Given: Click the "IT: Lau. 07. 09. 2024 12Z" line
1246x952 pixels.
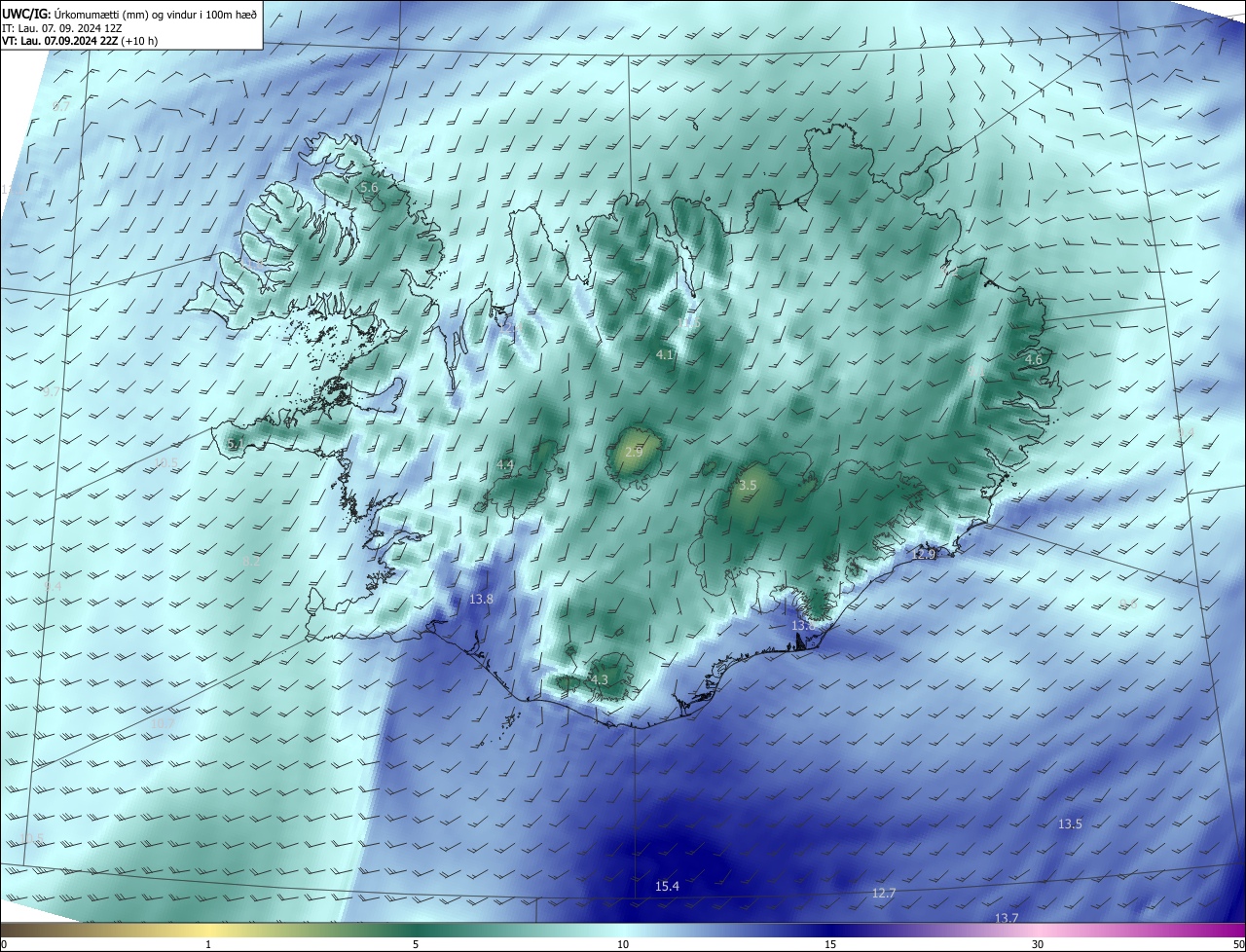Looking at the screenshot, I should tap(62, 28).
